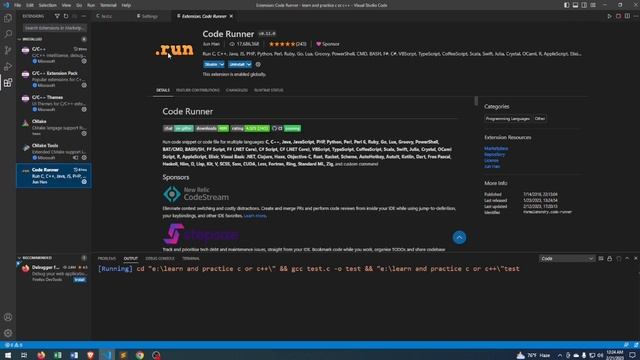Manage C/C++ Extension Pack via its gear
The height and width of the screenshot is (360, 640).
[x=84, y=85]
